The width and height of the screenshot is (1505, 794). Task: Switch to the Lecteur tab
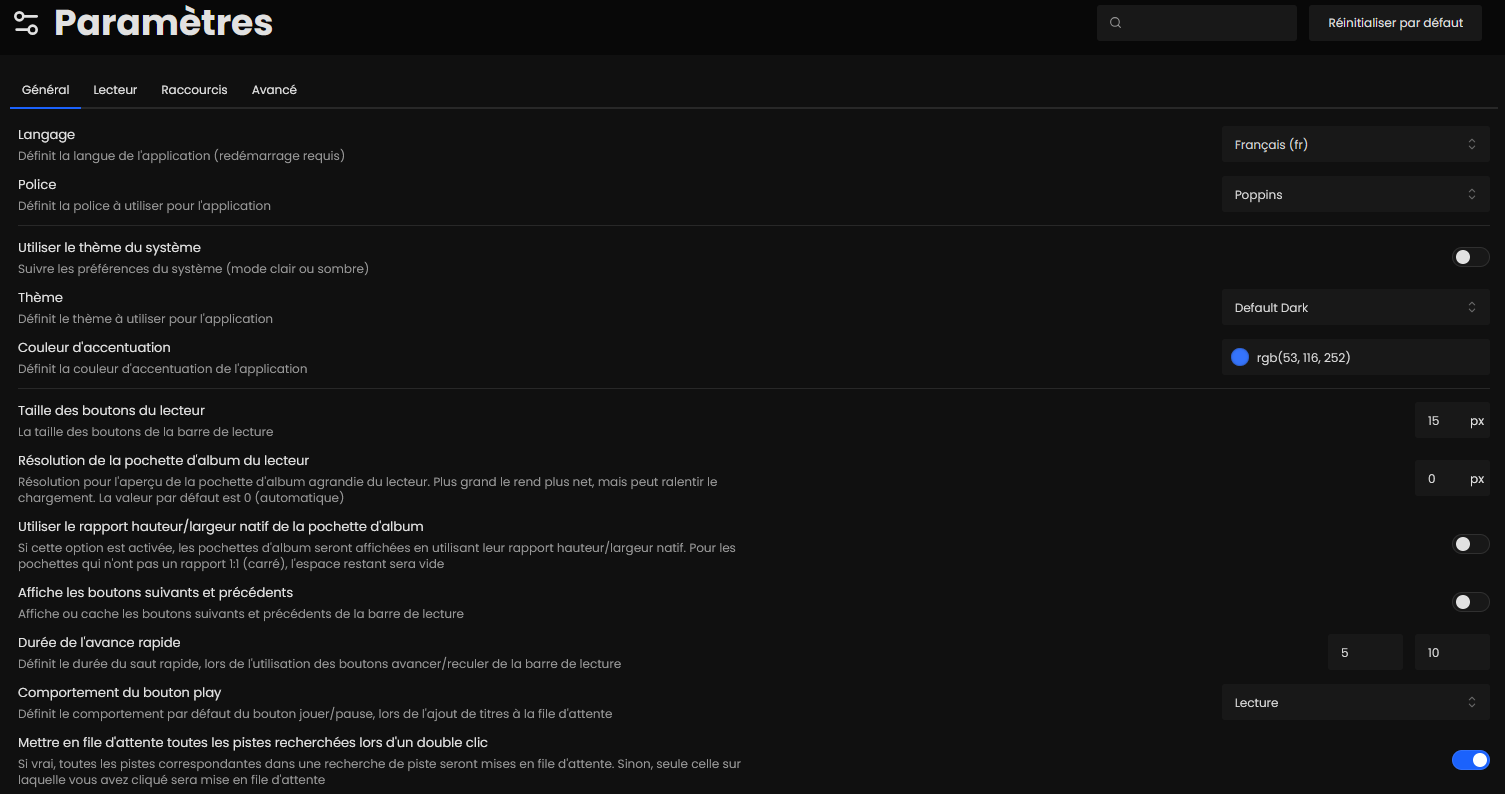pyautogui.click(x=115, y=90)
